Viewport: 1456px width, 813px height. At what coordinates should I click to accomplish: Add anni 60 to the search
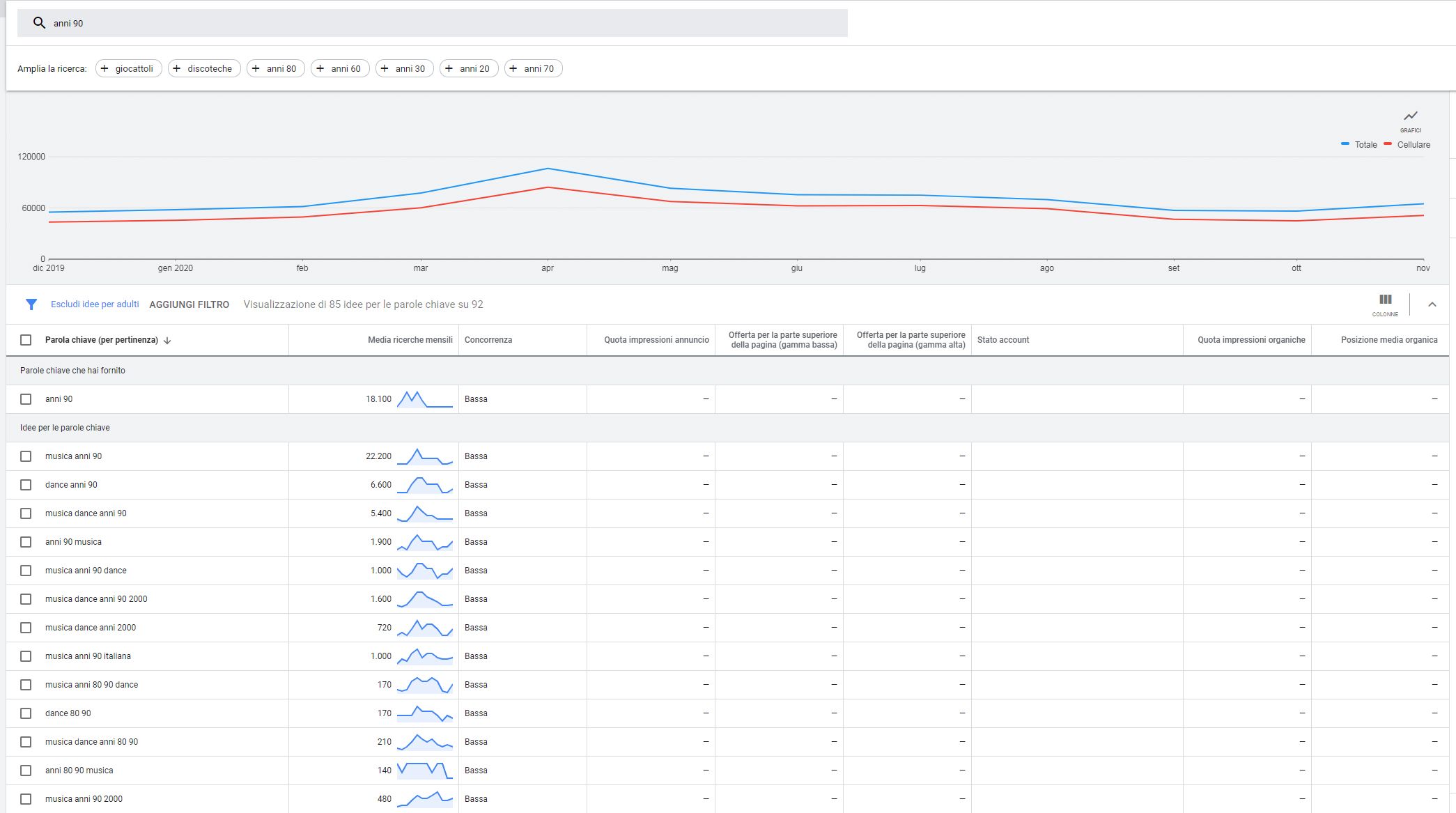click(x=340, y=68)
